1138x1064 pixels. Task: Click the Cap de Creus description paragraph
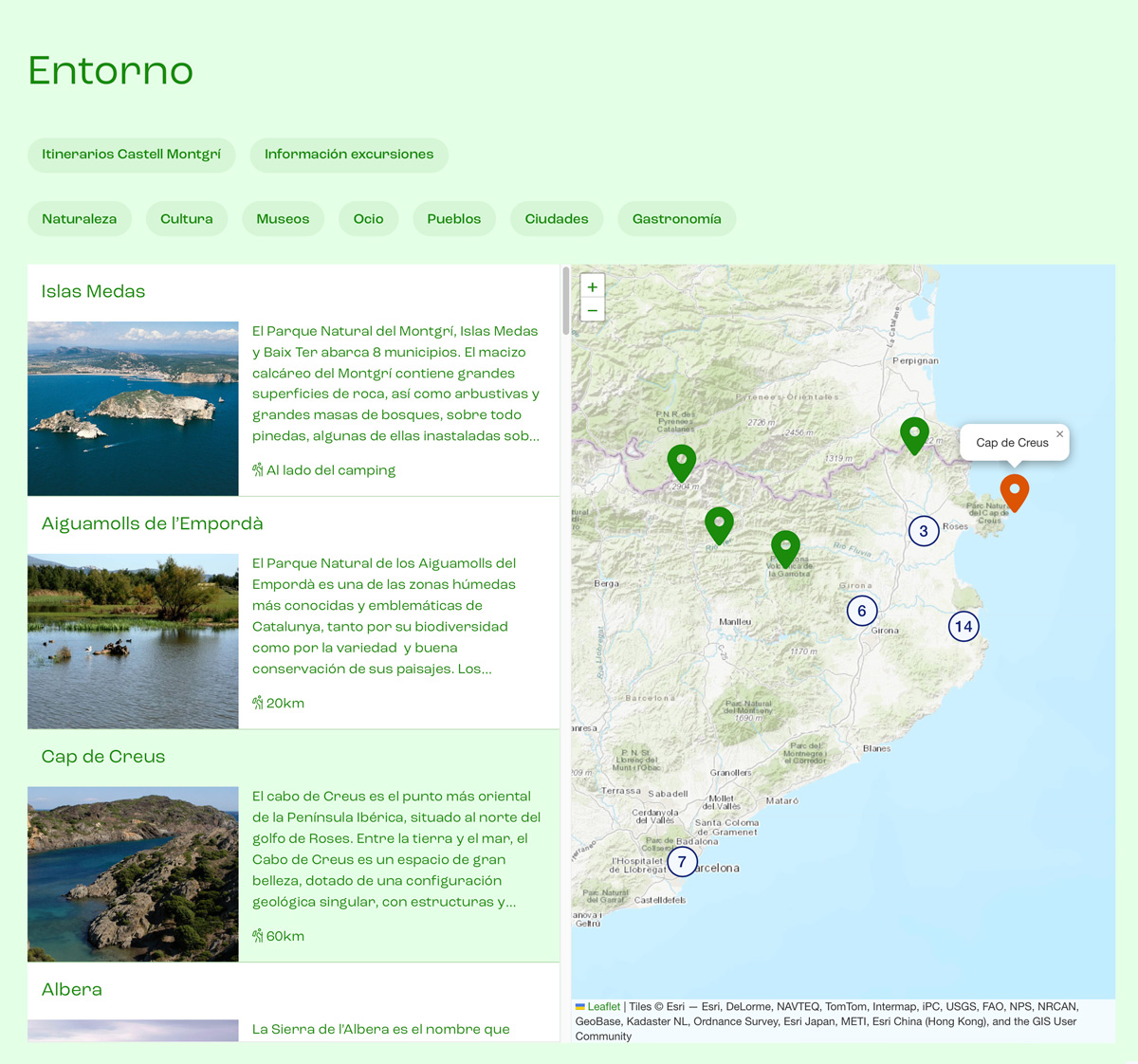396,850
